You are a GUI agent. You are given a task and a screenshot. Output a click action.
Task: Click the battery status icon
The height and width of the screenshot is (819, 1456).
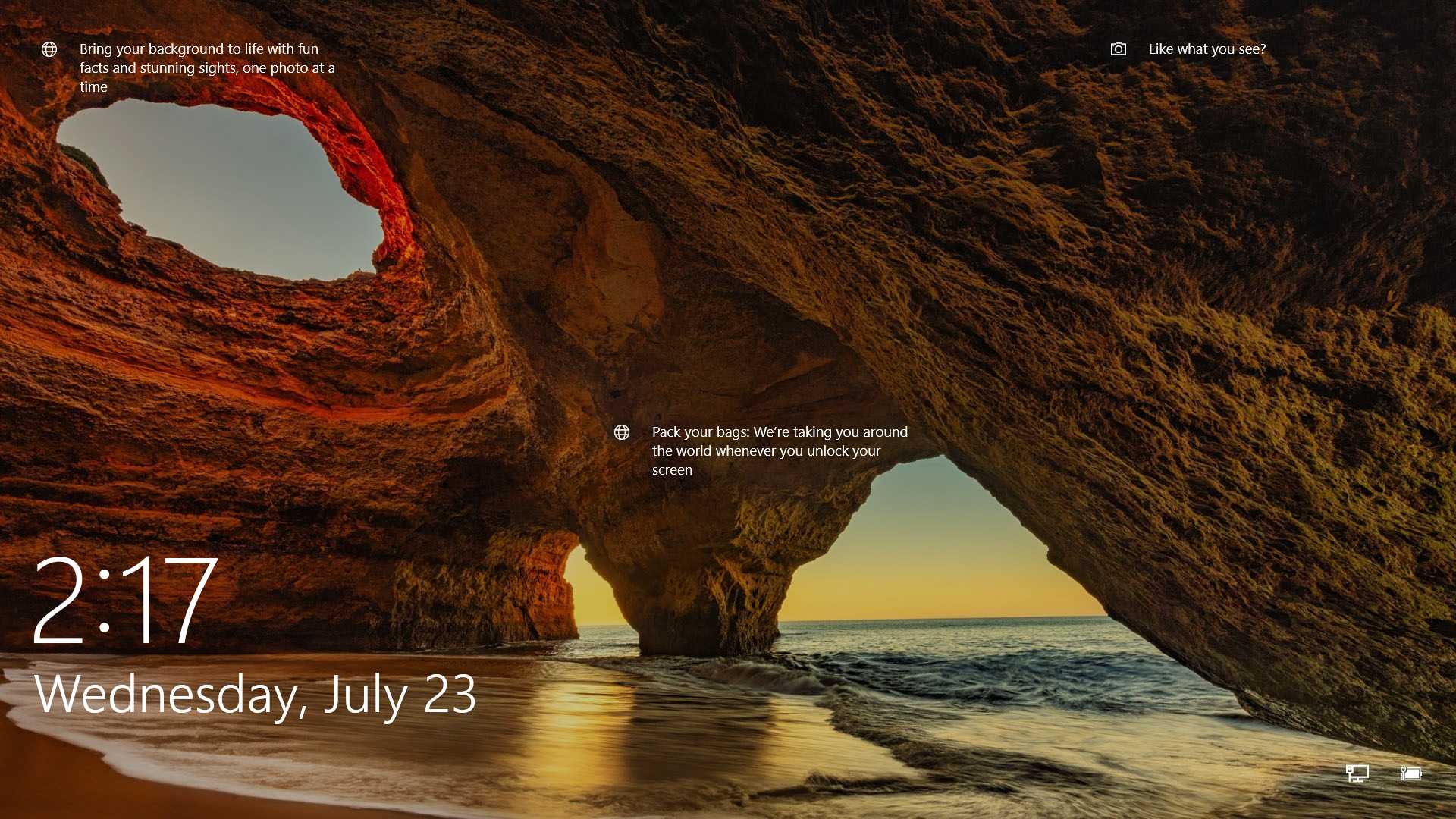point(1411,773)
